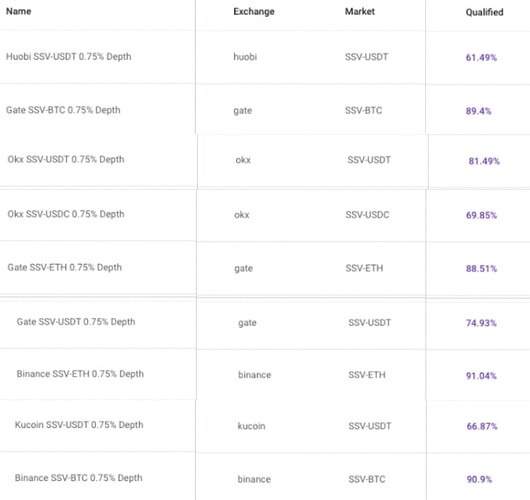Select Gate SSV-BTC 0.75% Depth row
This screenshot has height=500, width=530.
(x=265, y=110)
